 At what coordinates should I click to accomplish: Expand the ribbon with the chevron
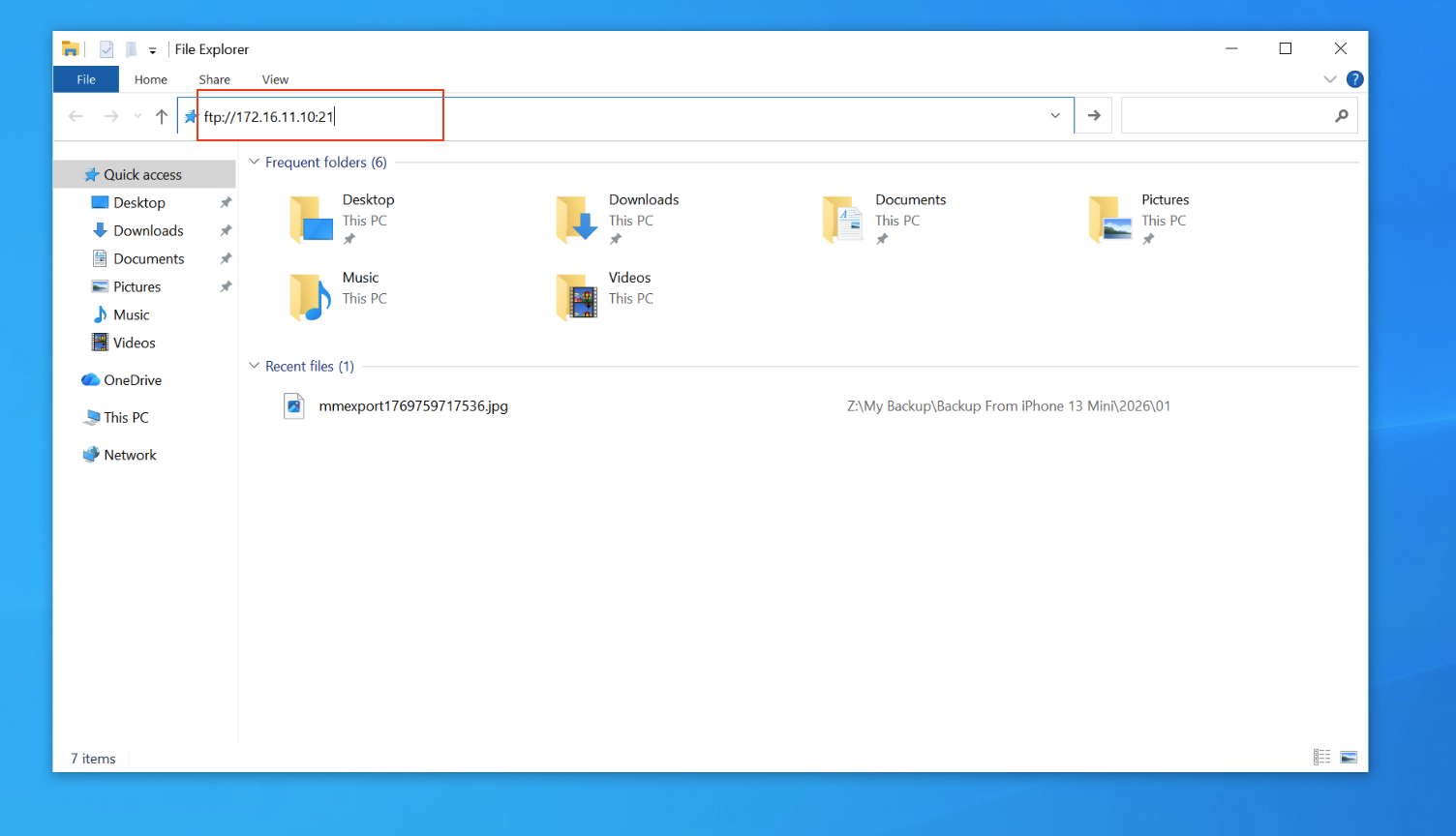click(x=1329, y=79)
